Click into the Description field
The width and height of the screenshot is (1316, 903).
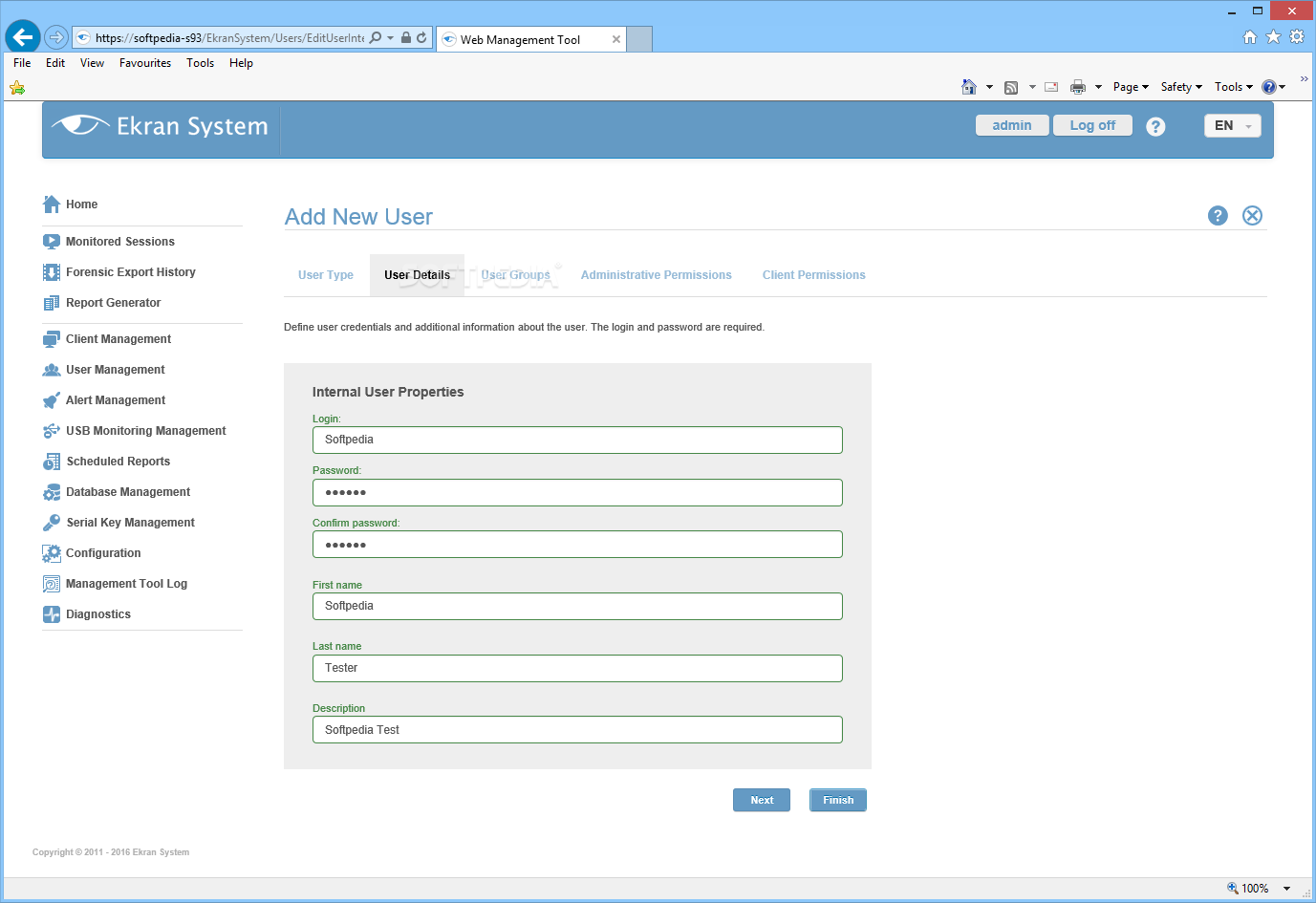pos(577,729)
